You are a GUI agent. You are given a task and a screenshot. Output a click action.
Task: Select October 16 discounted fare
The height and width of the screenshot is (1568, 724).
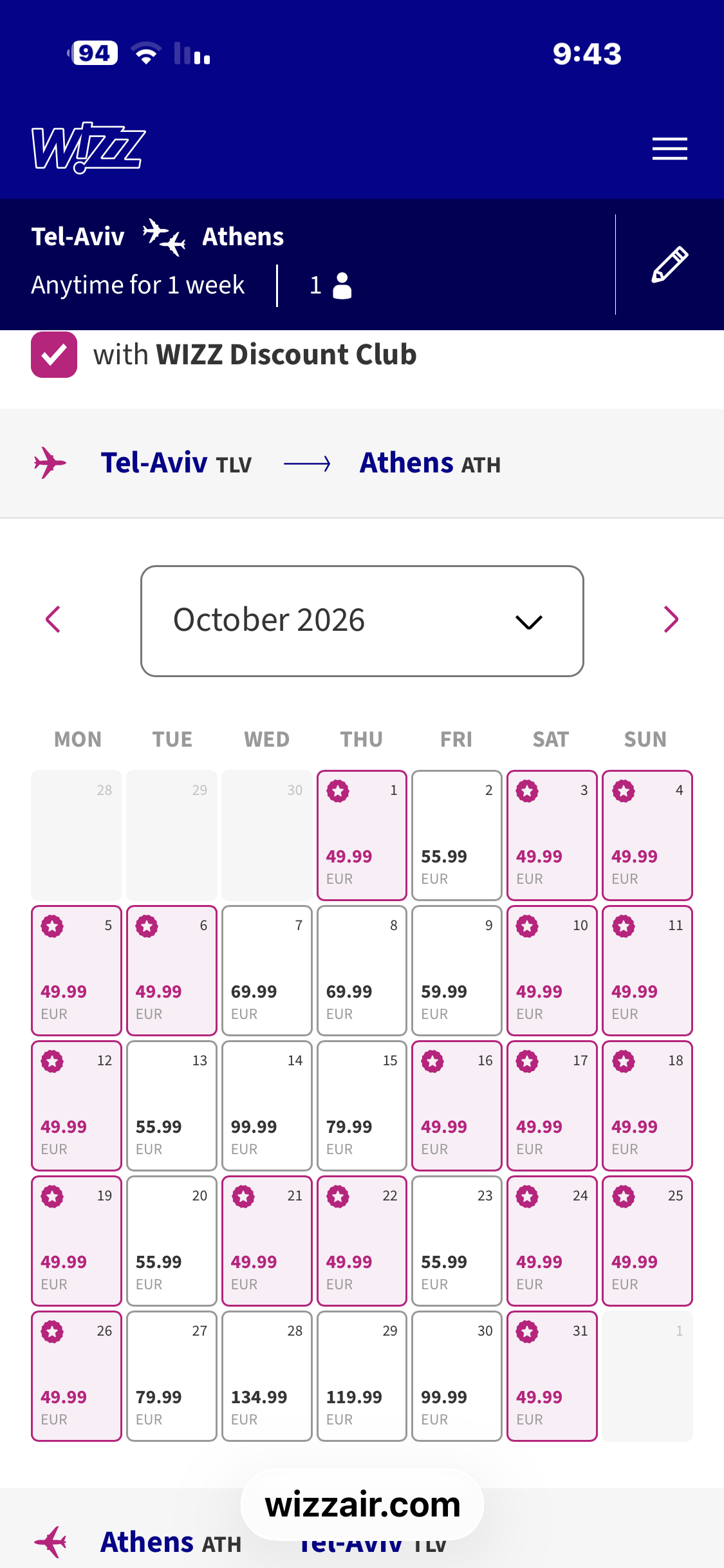coord(457,1105)
